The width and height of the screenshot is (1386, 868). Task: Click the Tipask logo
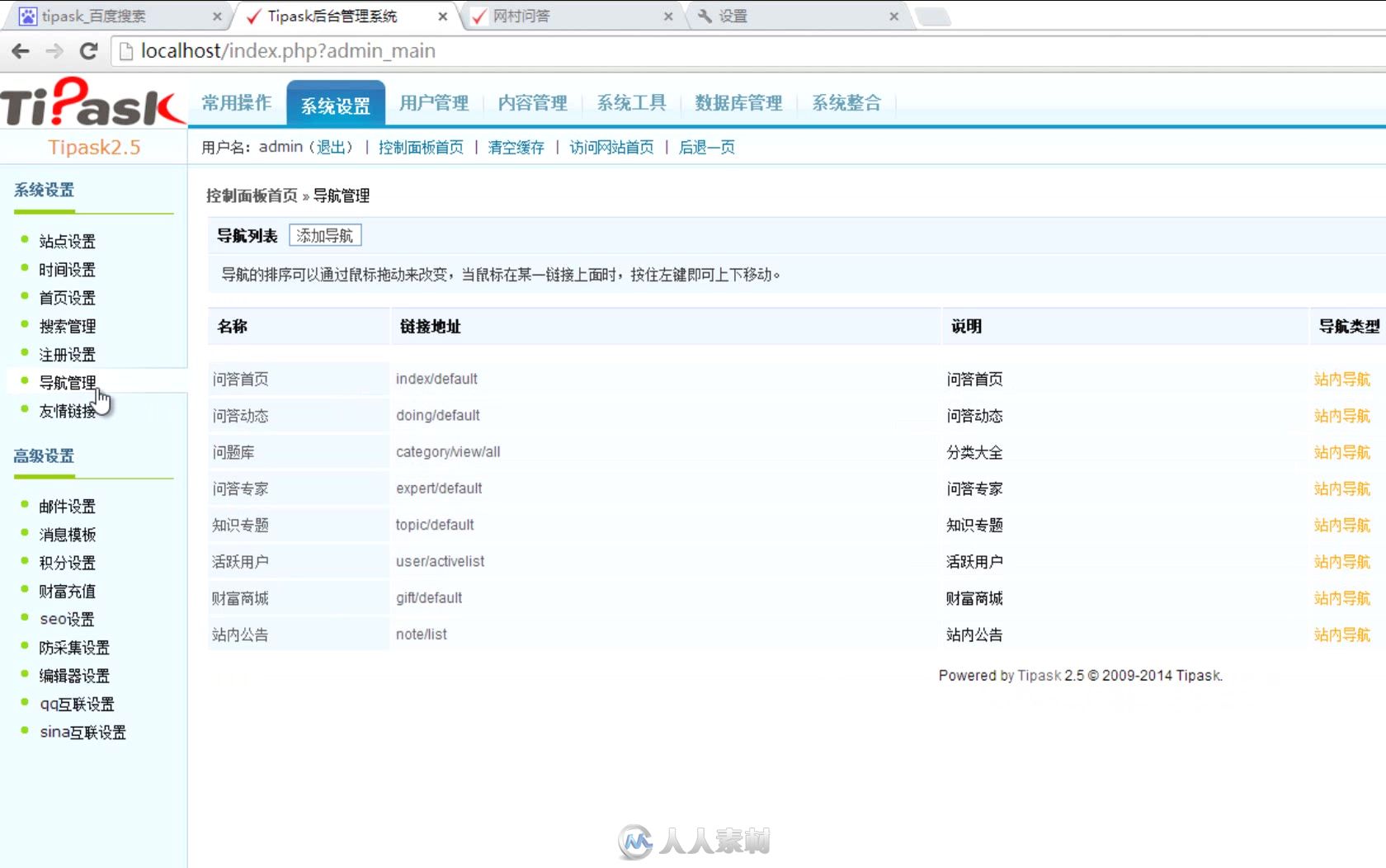click(93, 103)
